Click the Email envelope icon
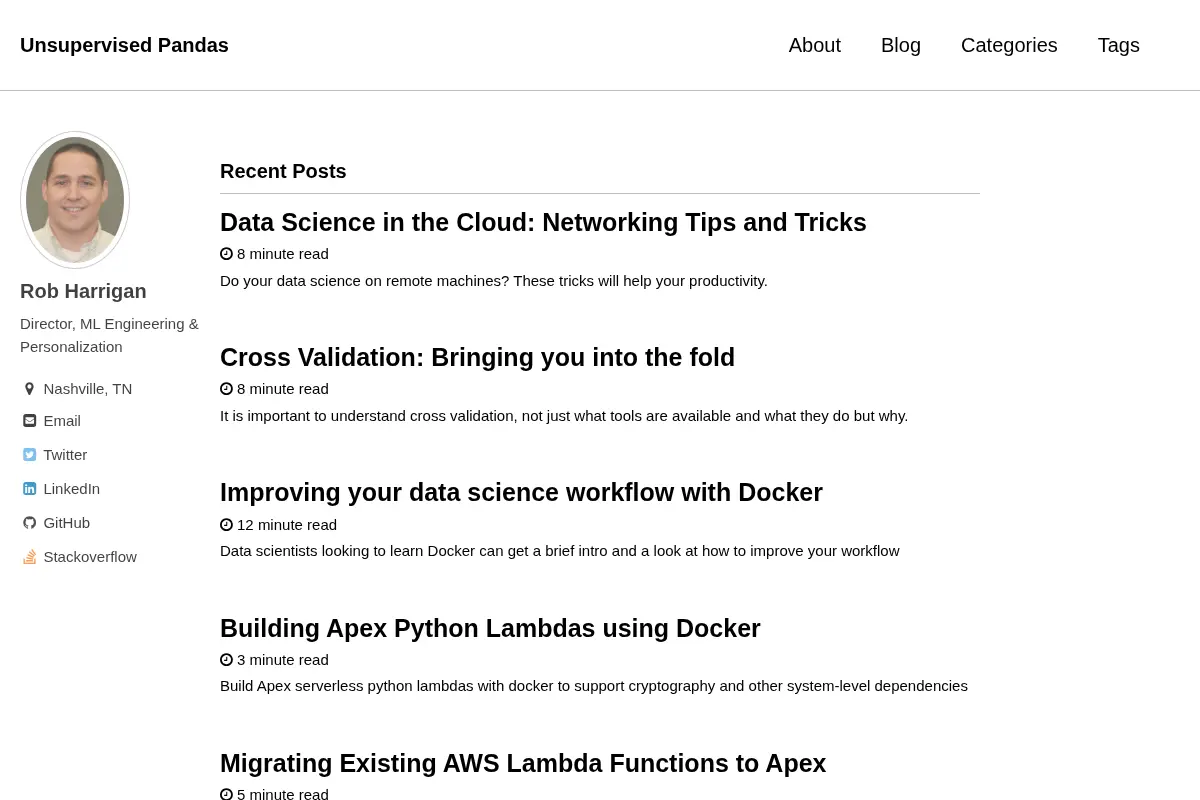This screenshot has width=1200, height=800. (x=29, y=421)
